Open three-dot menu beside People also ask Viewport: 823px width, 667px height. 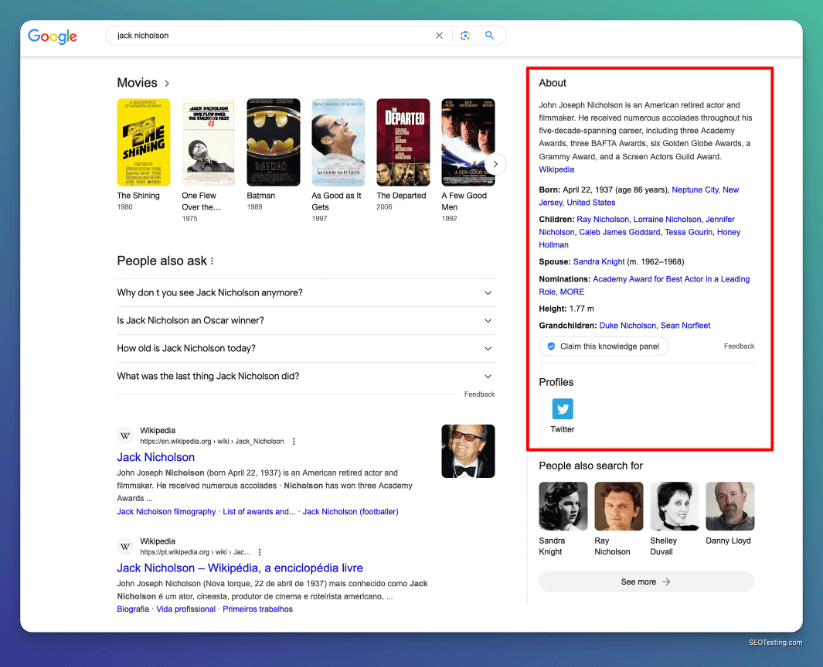tap(212, 261)
